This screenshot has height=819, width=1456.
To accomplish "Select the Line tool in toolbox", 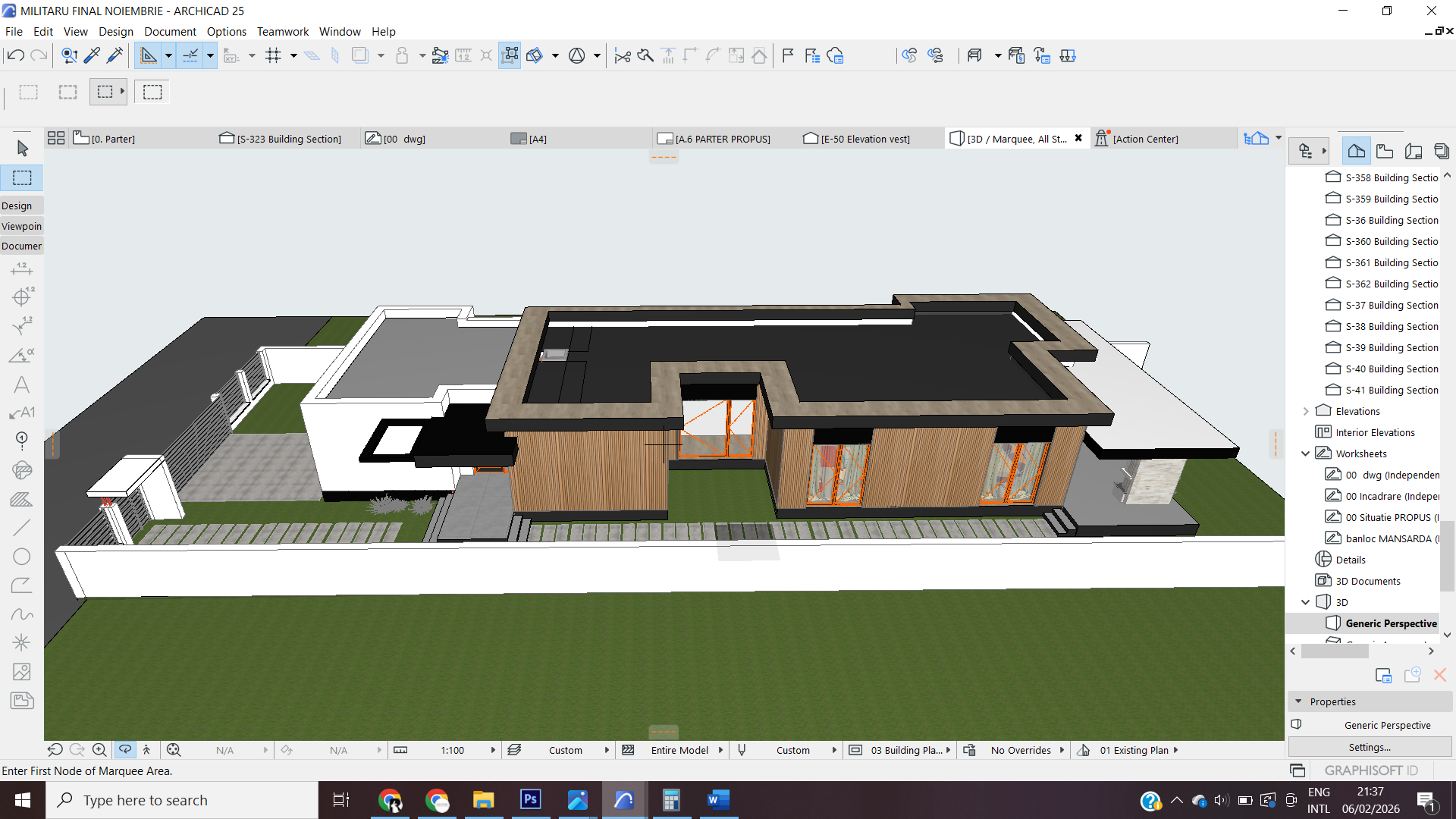I will (21, 528).
